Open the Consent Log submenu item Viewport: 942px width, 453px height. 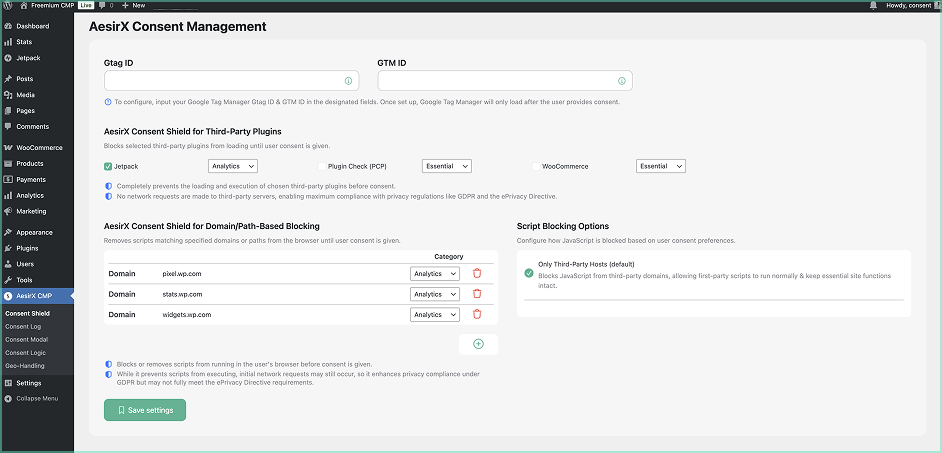point(23,327)
